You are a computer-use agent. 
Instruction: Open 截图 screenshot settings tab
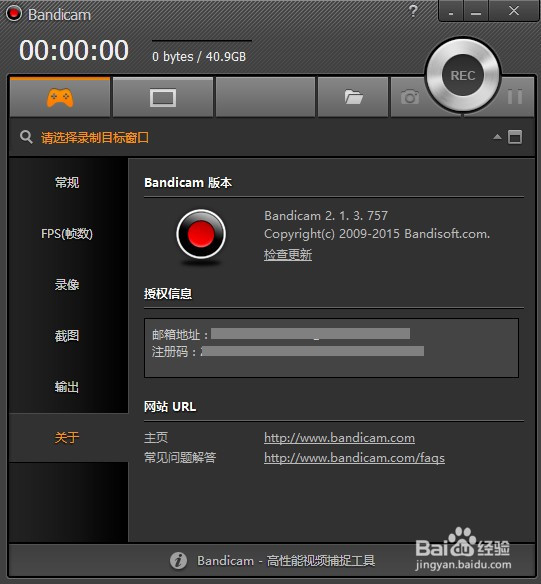pyautogui.click(x=67, y=336)
